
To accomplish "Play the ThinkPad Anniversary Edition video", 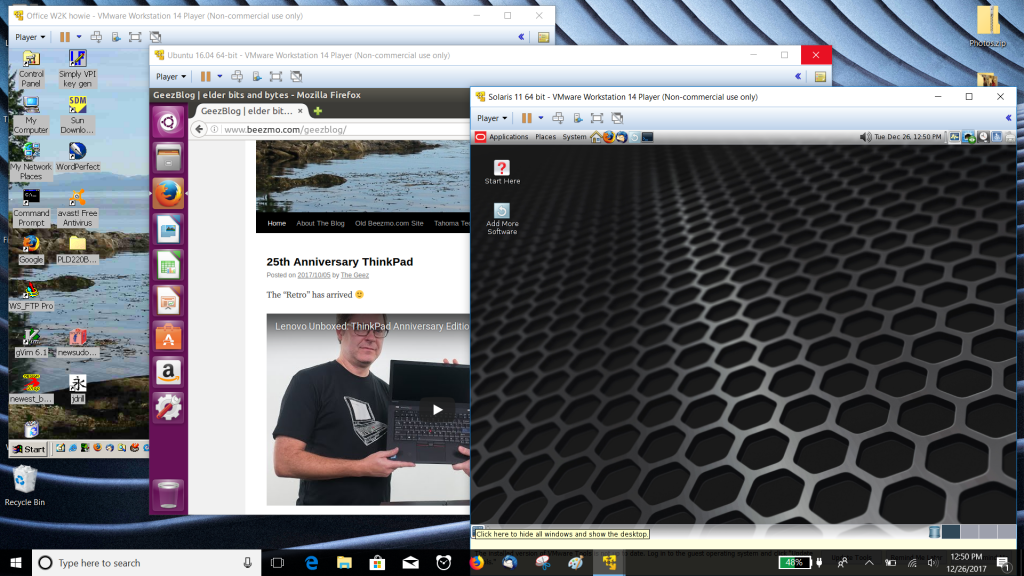I will 437,409.
